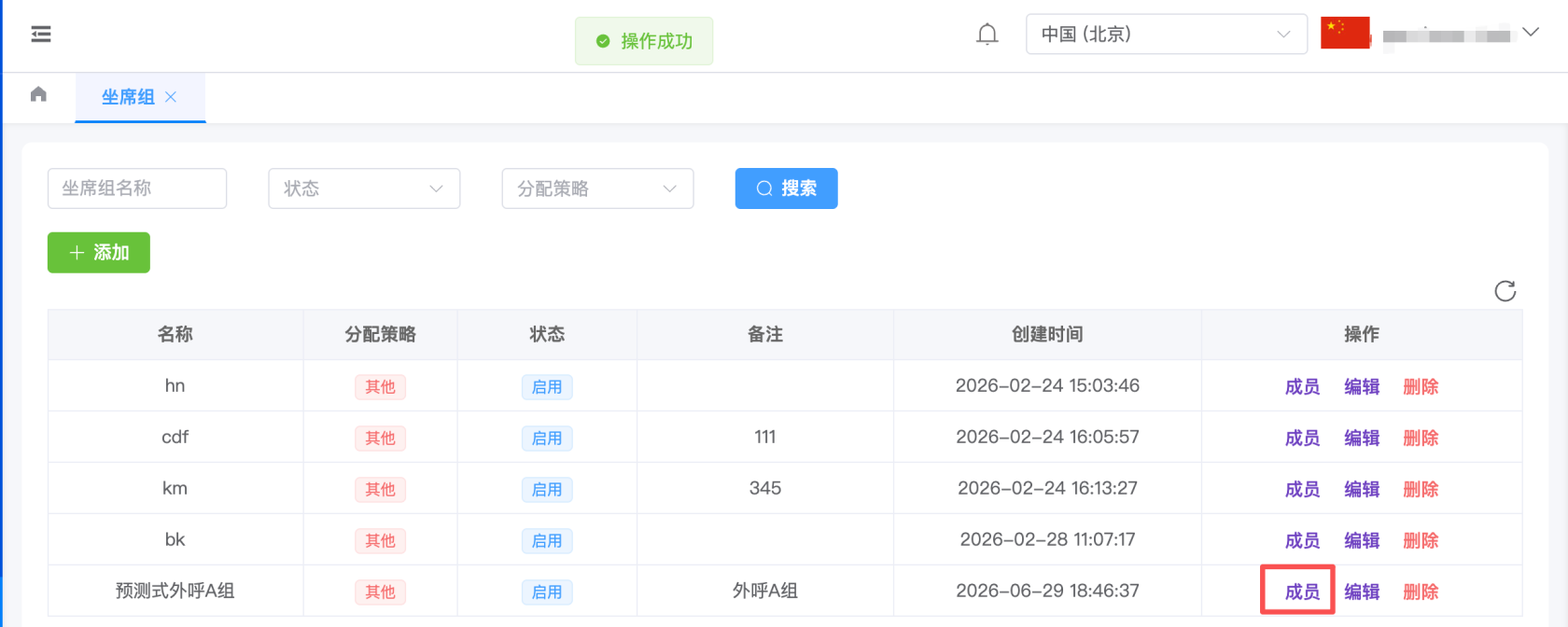The height and width of the screenshot is (627, 1568).
Task: Click the 启用 tag in 预测式外呼A组 row
Action: click(547, 592)
